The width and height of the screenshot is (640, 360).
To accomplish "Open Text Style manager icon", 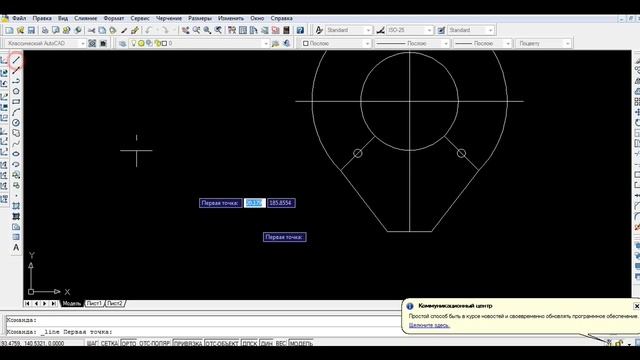I will click(319, 30).
